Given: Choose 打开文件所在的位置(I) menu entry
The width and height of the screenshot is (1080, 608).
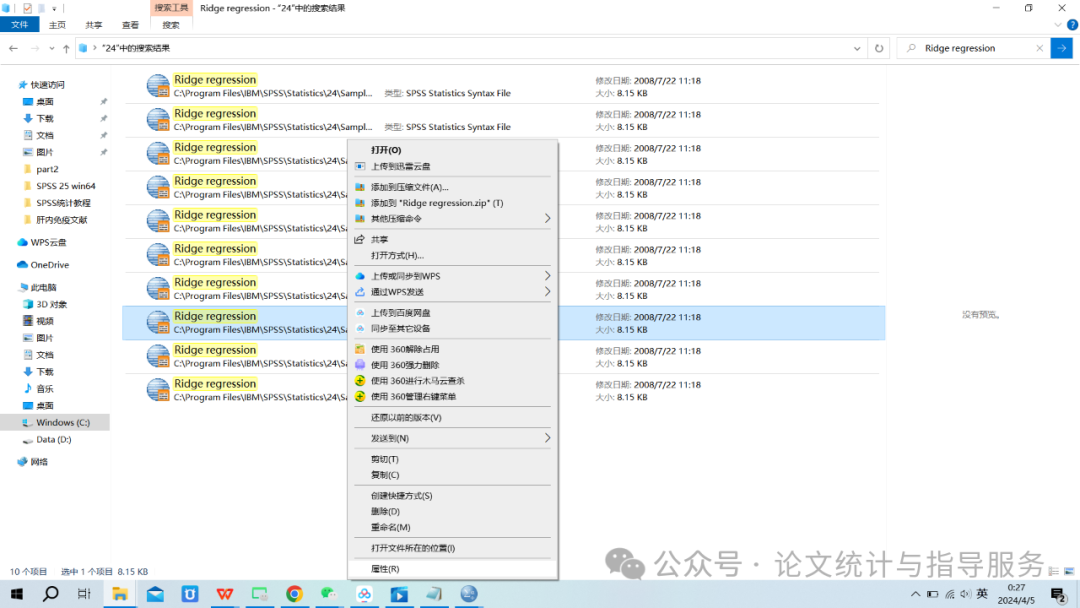Looking at the screenshot, I should point(453,547).
